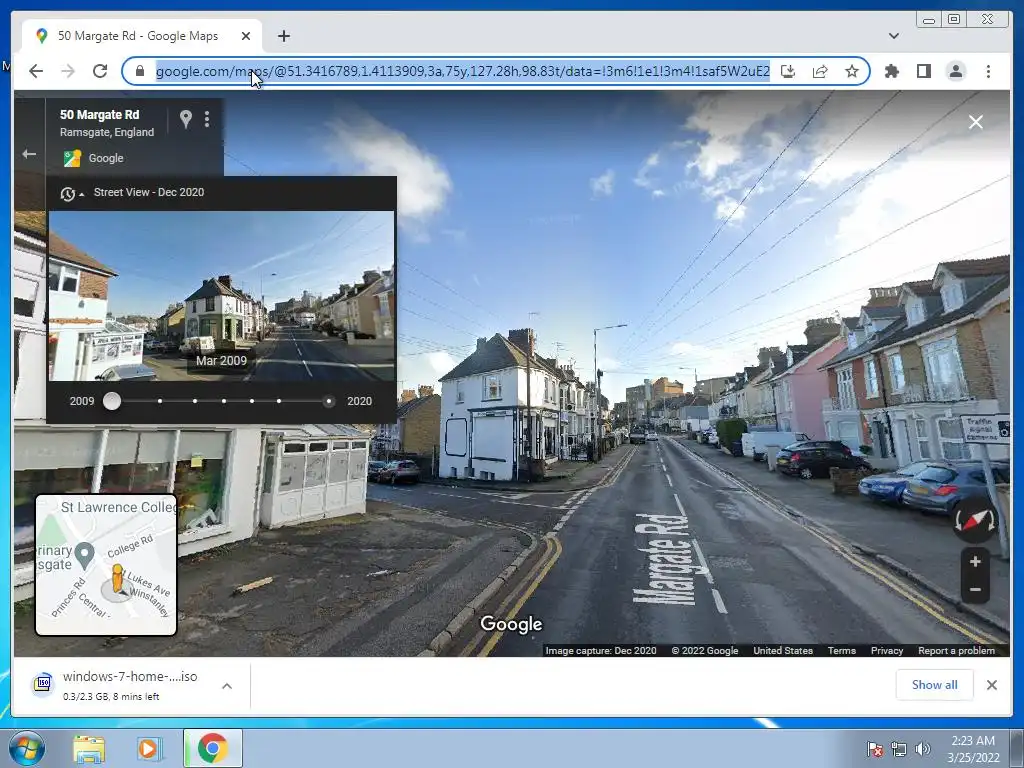This screenshot has height=768, width=1024.
Task: Open Chrome three-dot menu
Action: [988, 71]
